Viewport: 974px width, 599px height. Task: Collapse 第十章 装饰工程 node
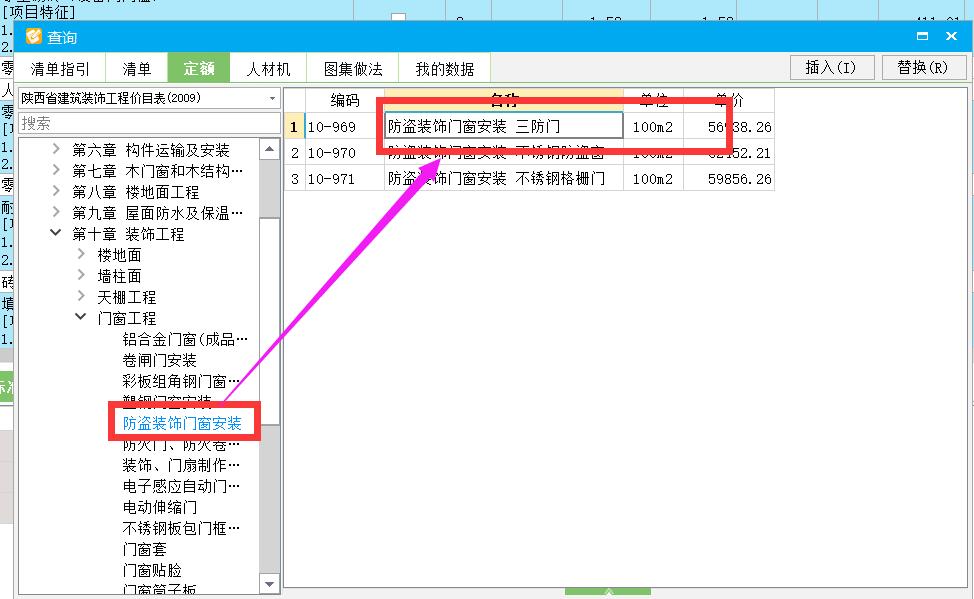[56, 234]
